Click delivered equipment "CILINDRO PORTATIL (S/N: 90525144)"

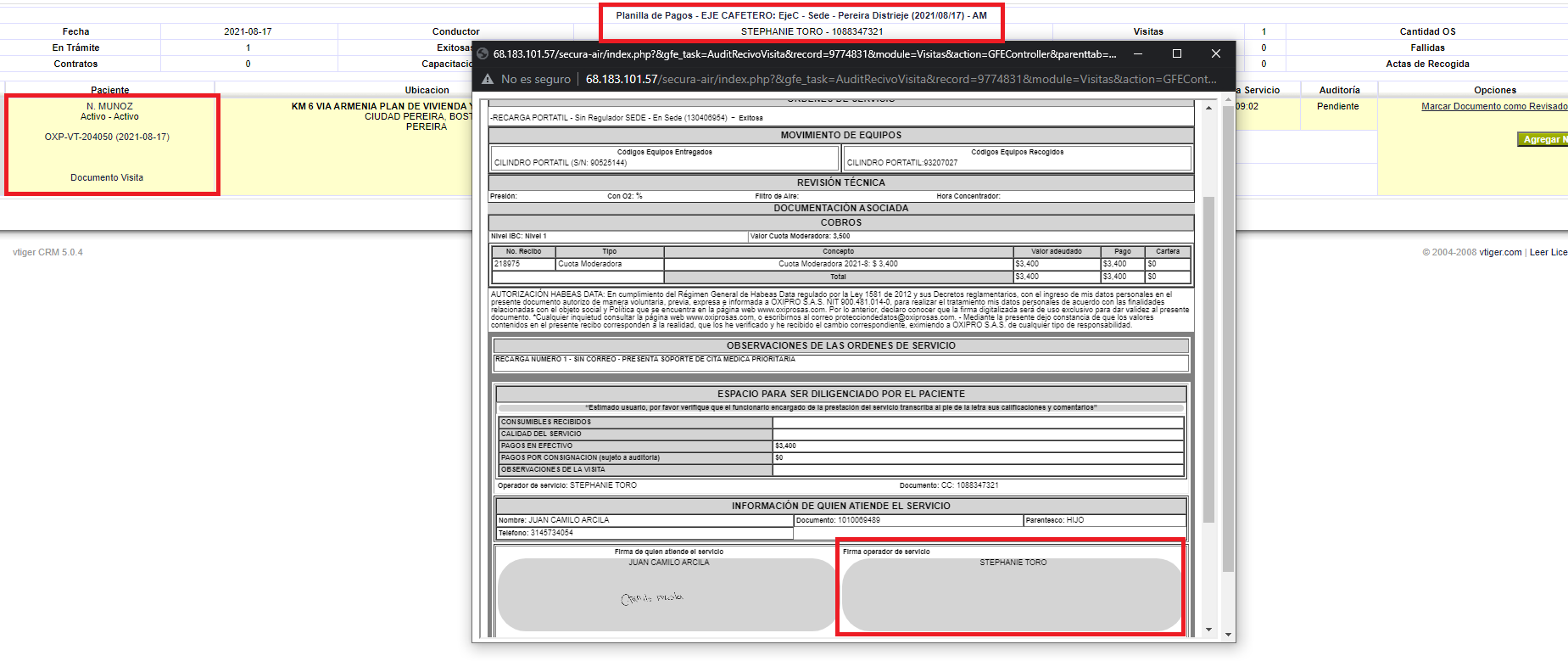[x=561, y=162]
